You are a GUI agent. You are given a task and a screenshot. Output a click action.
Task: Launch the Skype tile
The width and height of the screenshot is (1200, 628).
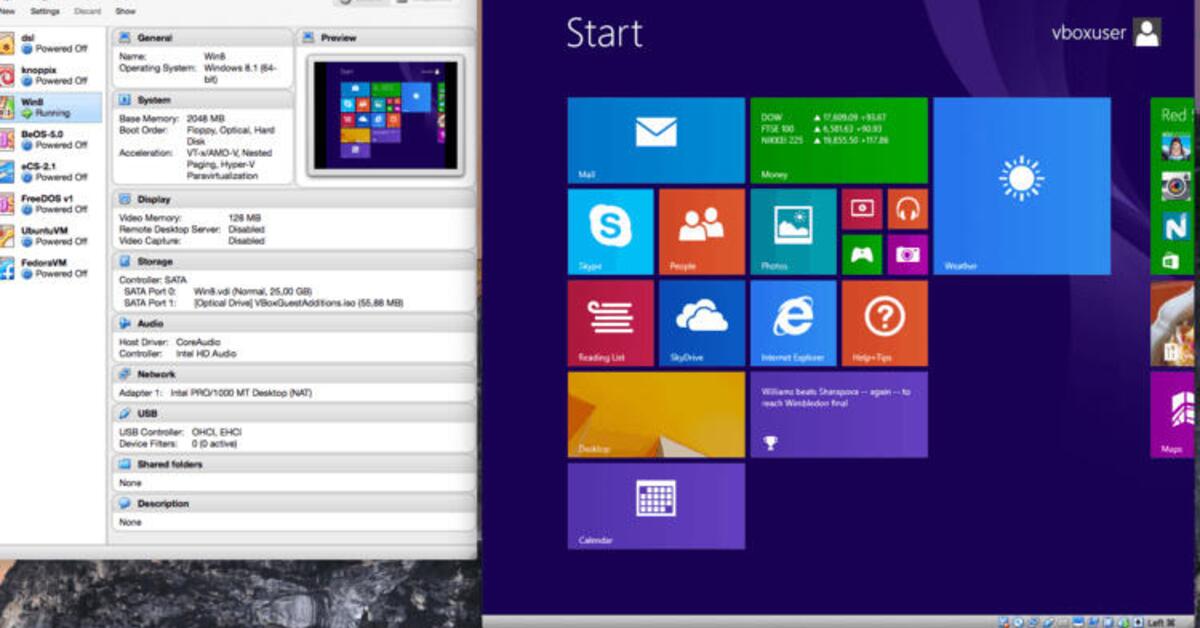point(610,231)
